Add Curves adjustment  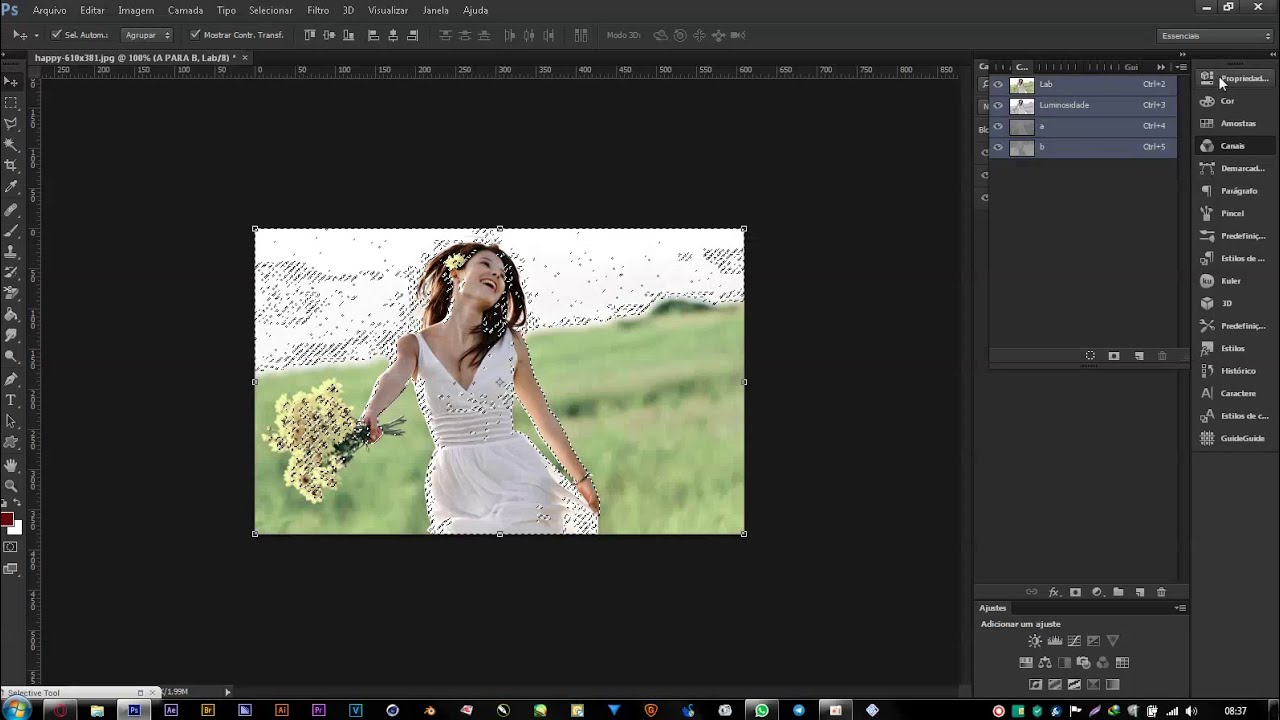1074,641
